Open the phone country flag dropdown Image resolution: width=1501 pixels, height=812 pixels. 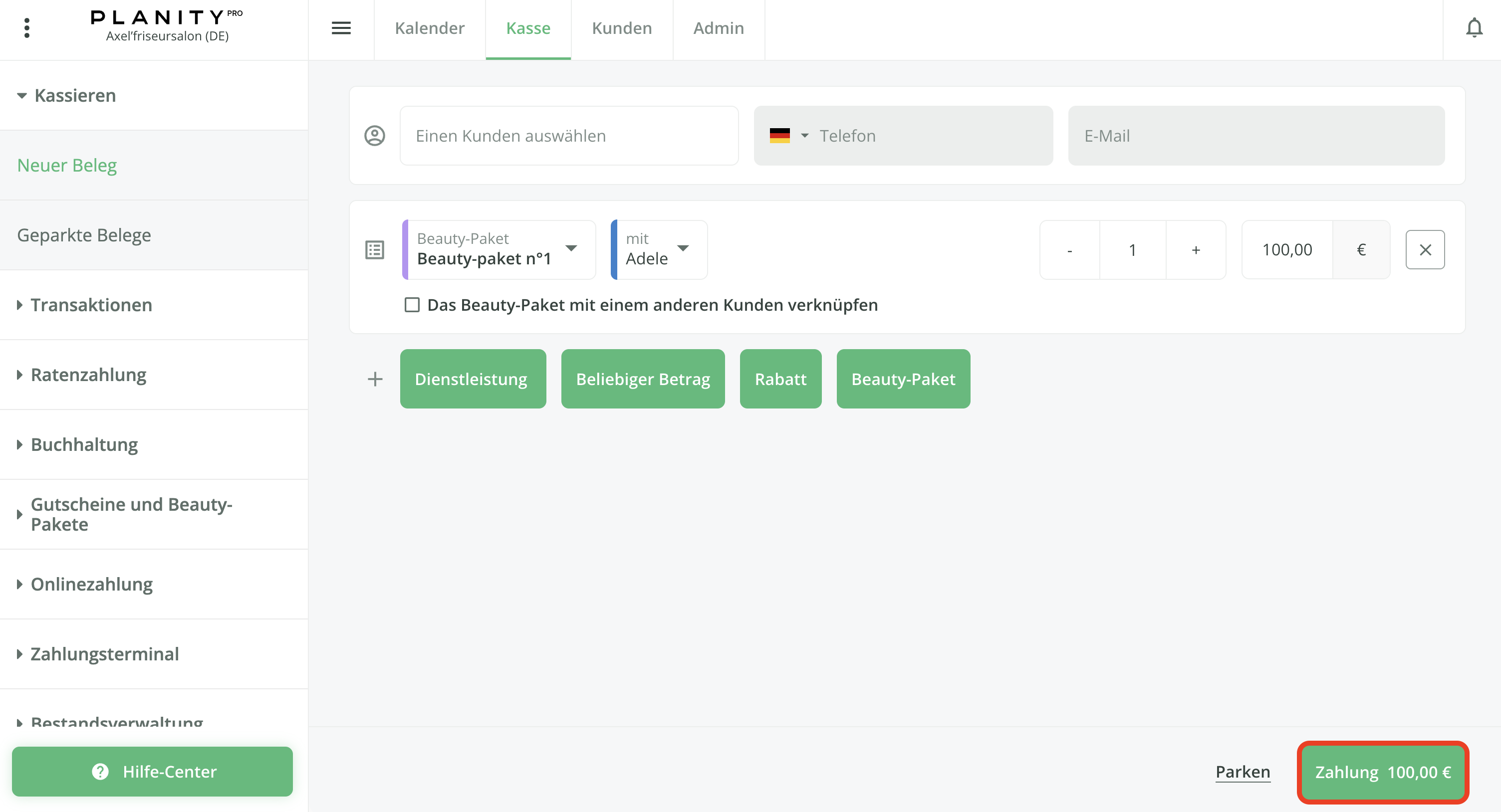coord(788,135)
